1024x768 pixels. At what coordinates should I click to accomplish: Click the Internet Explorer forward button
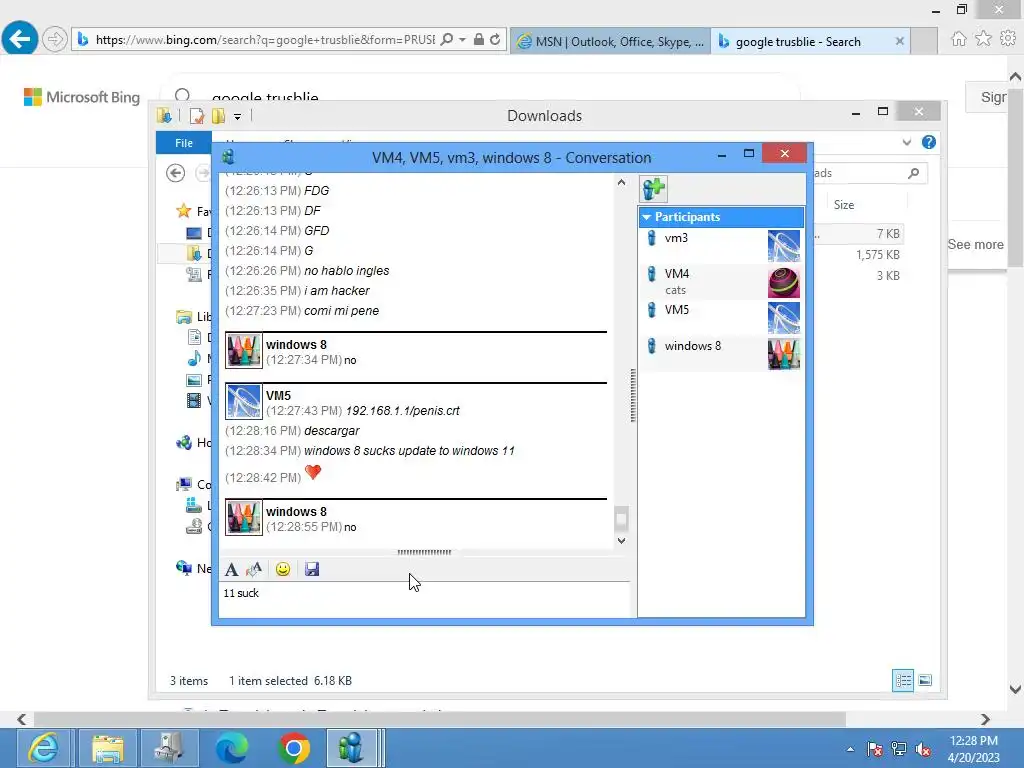pyautogui.click(x=55, y=39)
